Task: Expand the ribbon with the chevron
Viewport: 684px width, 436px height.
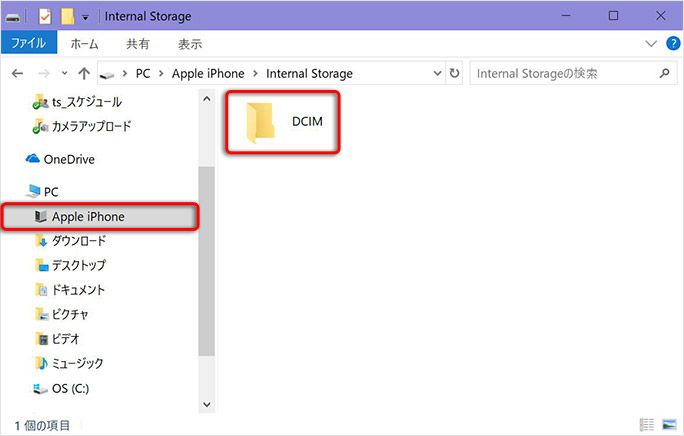Action: pos(651,43)
